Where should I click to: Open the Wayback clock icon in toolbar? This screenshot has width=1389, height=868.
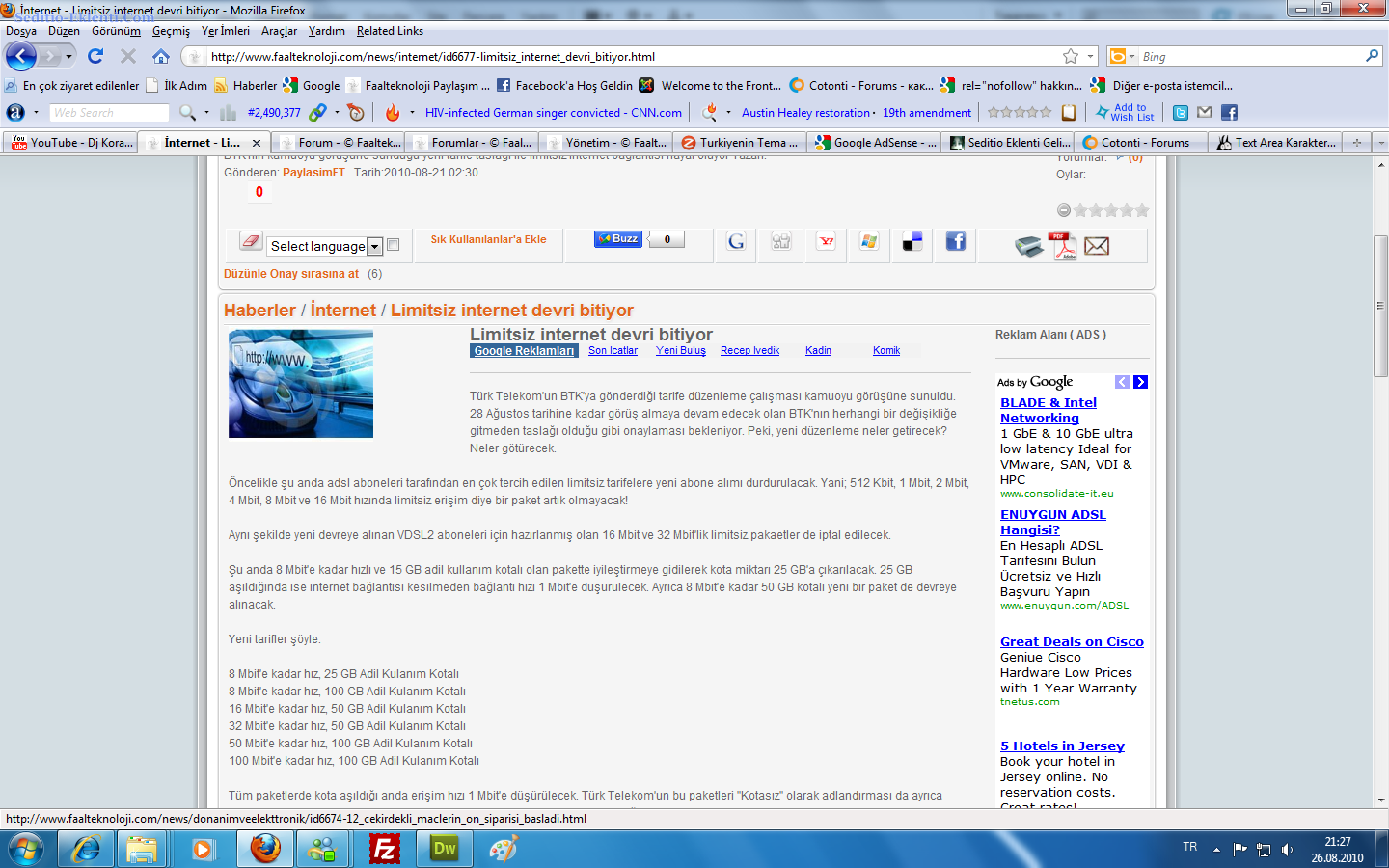point(356,113)
